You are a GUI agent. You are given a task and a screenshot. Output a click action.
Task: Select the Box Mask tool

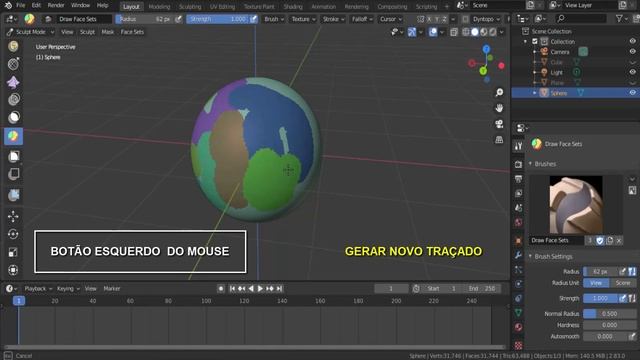13,156
